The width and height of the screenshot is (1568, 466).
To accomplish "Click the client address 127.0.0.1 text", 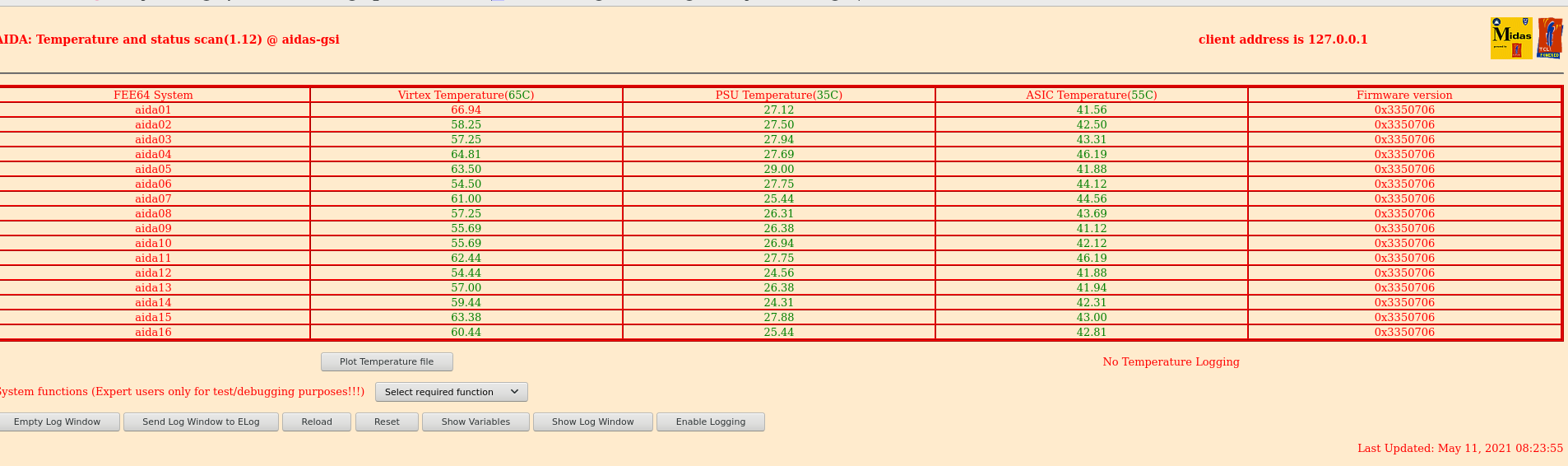I will pyautogui.click(x=1283, y=39).
